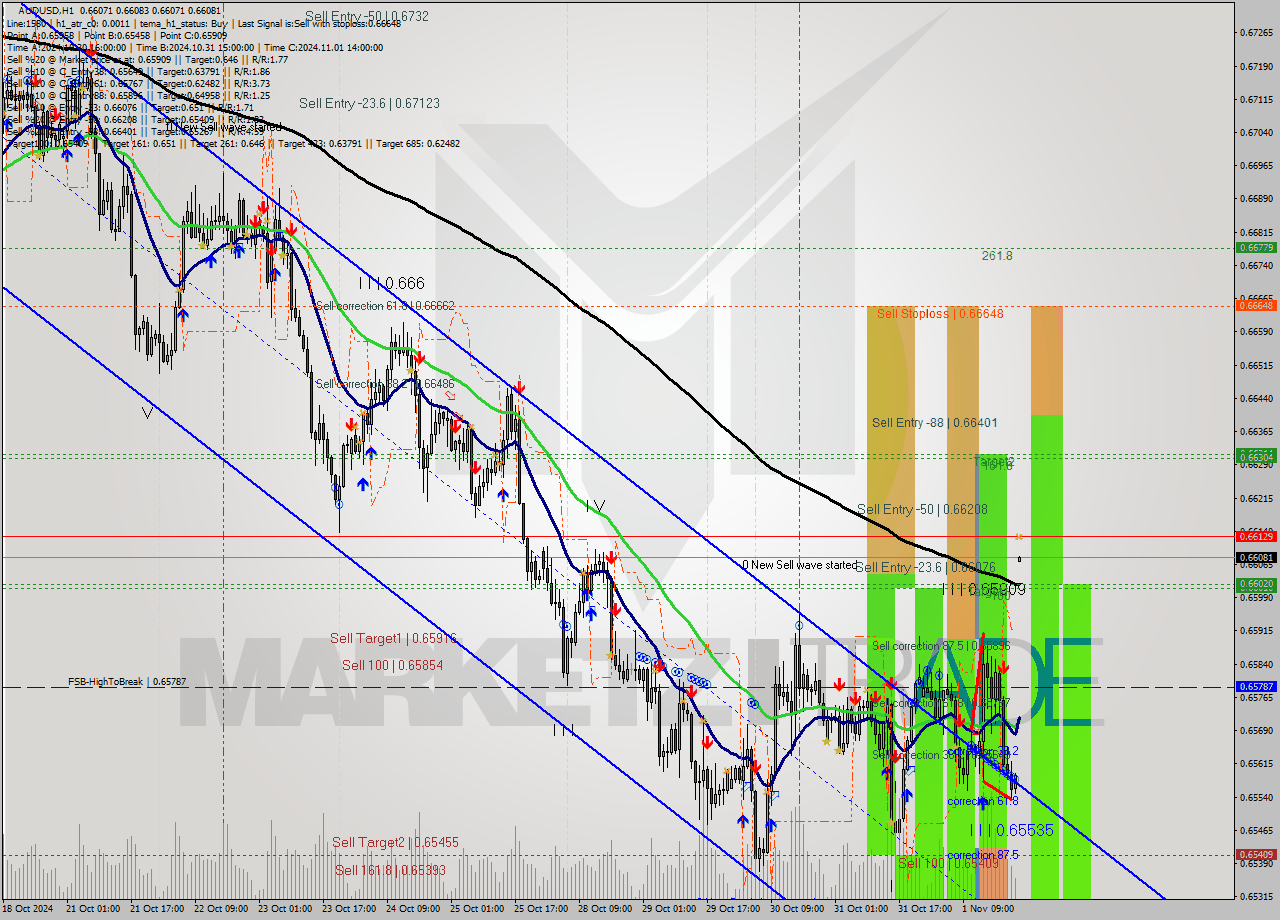
Task: Click the blue 'correction 61.8' label
Action: click(x=983, y=801)
